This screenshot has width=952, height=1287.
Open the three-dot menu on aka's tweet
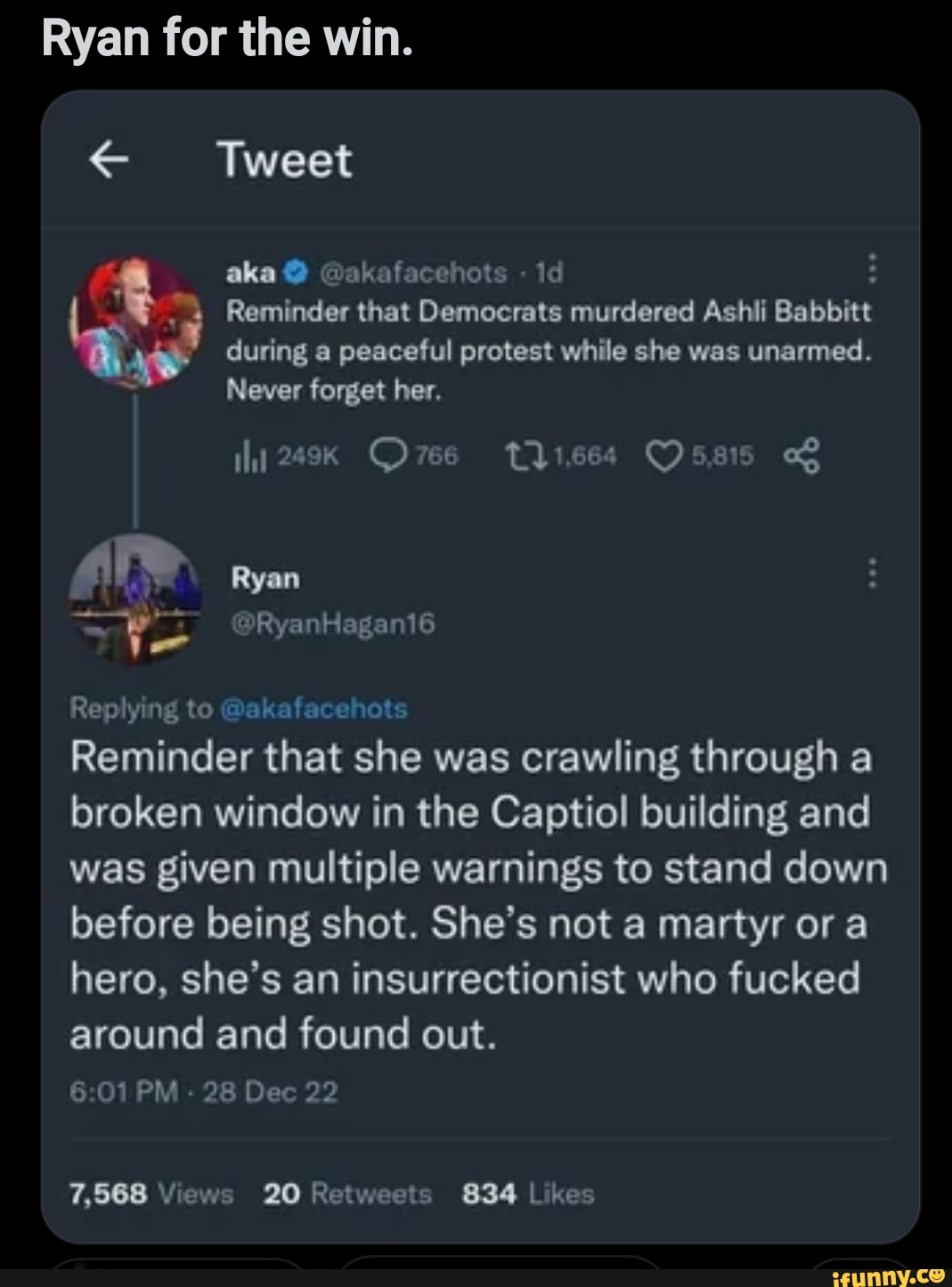point(872,268)
